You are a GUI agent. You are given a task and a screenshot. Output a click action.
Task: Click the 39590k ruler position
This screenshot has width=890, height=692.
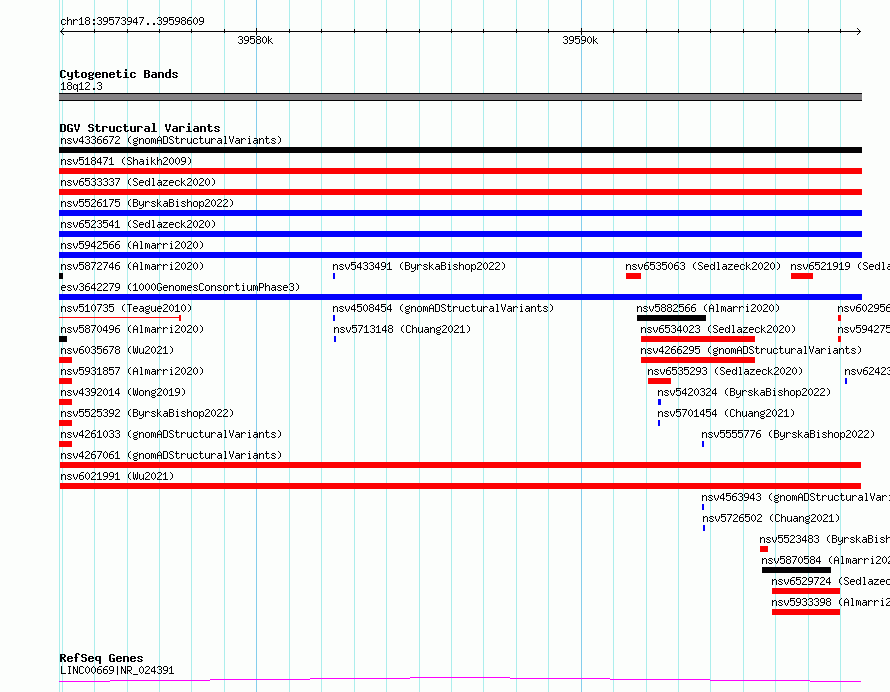[x=580, y=40]
